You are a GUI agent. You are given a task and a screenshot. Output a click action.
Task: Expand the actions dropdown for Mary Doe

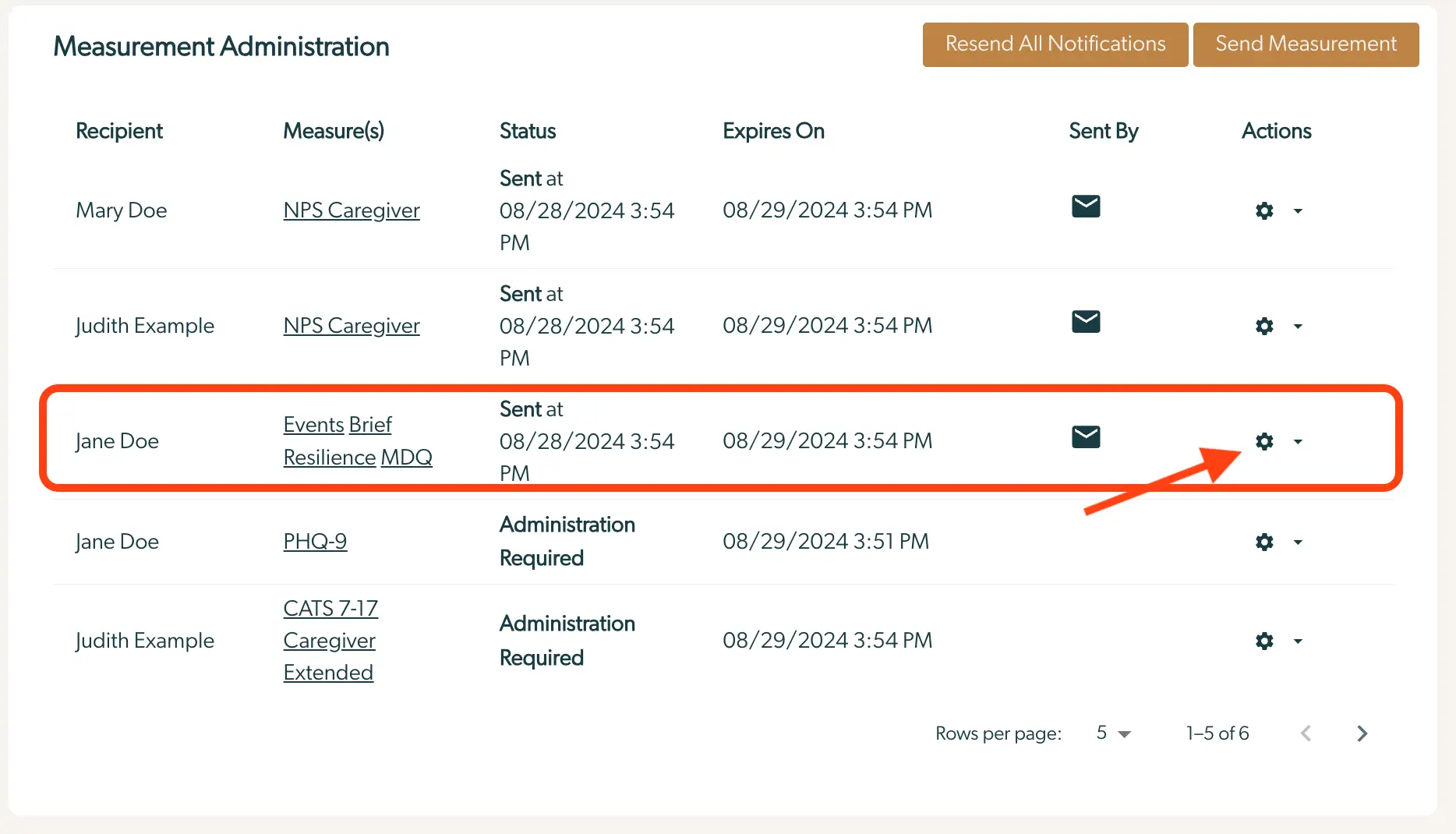point(1298,210)
